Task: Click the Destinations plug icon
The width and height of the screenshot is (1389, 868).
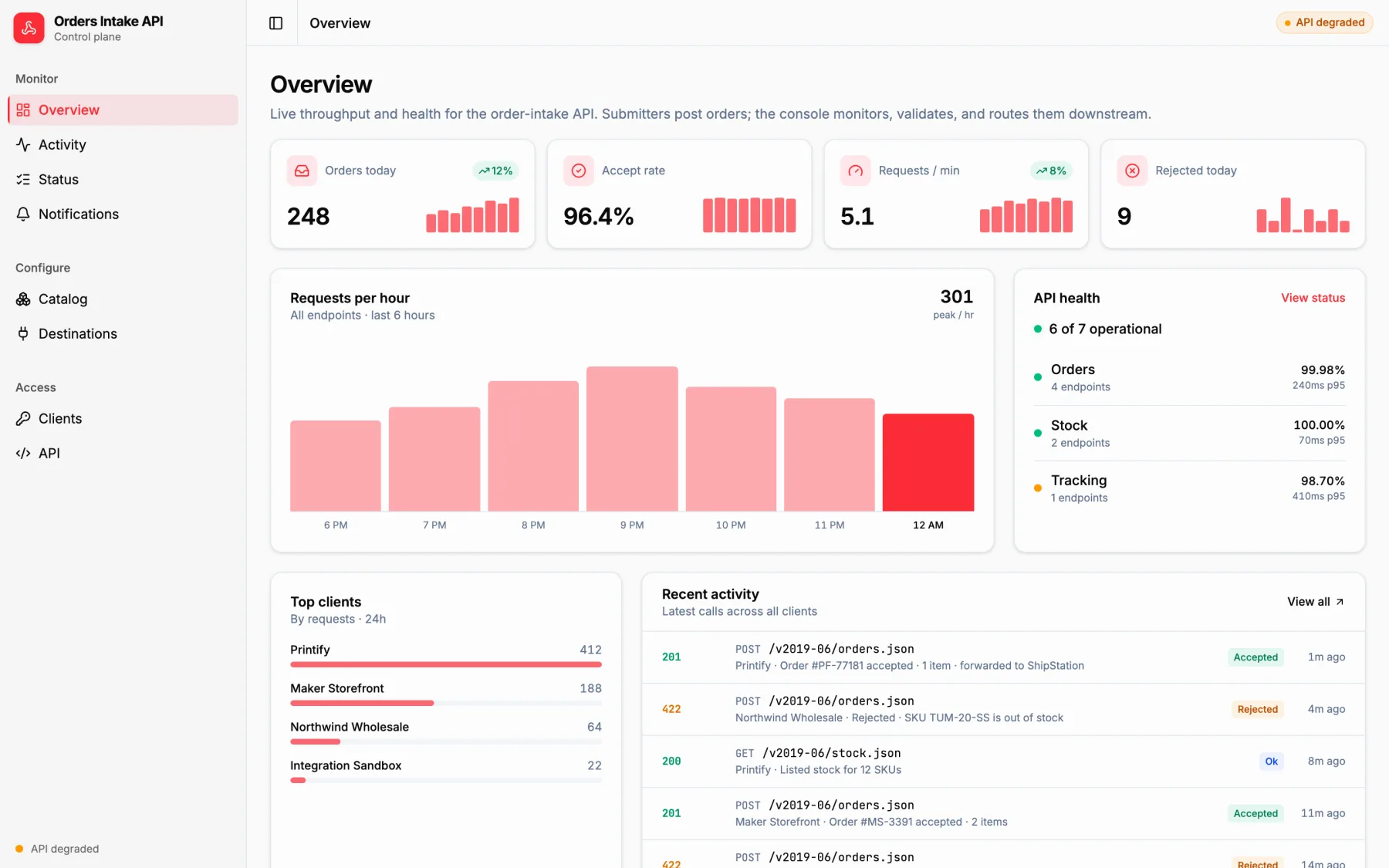Action: (23, 334)
